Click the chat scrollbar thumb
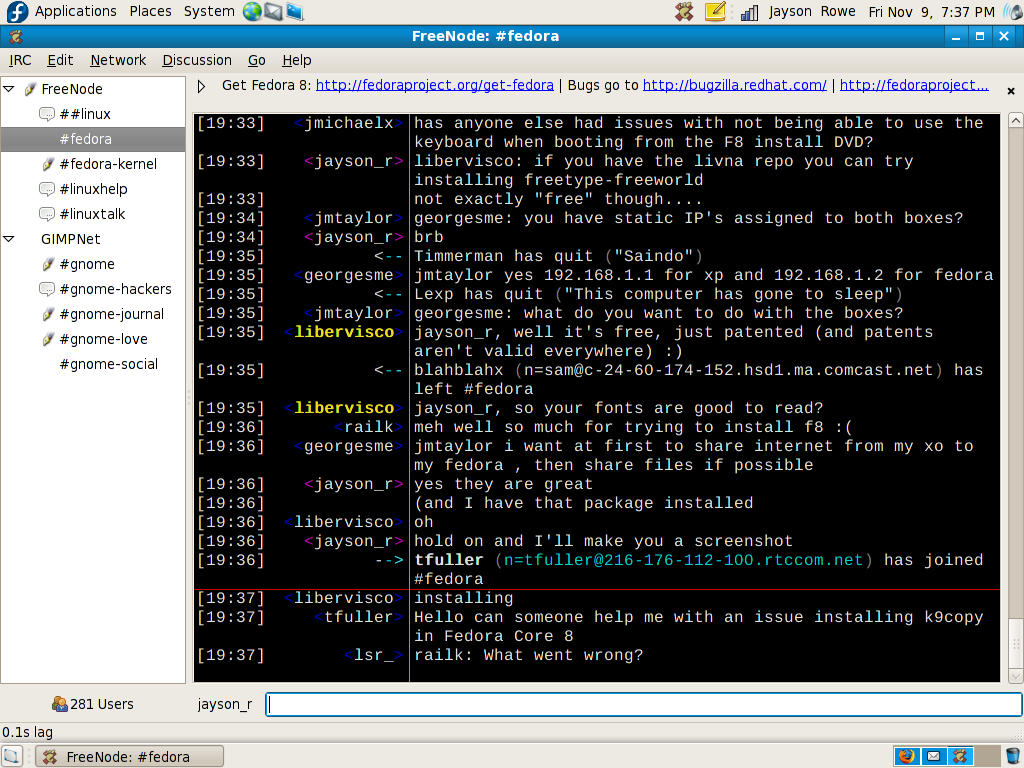1024x768 pixels. pos(1016,643)
